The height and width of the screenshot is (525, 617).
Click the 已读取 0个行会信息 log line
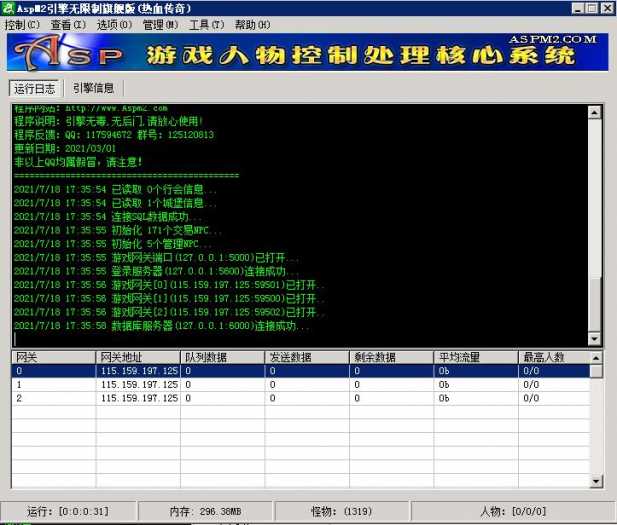point(115,190)
